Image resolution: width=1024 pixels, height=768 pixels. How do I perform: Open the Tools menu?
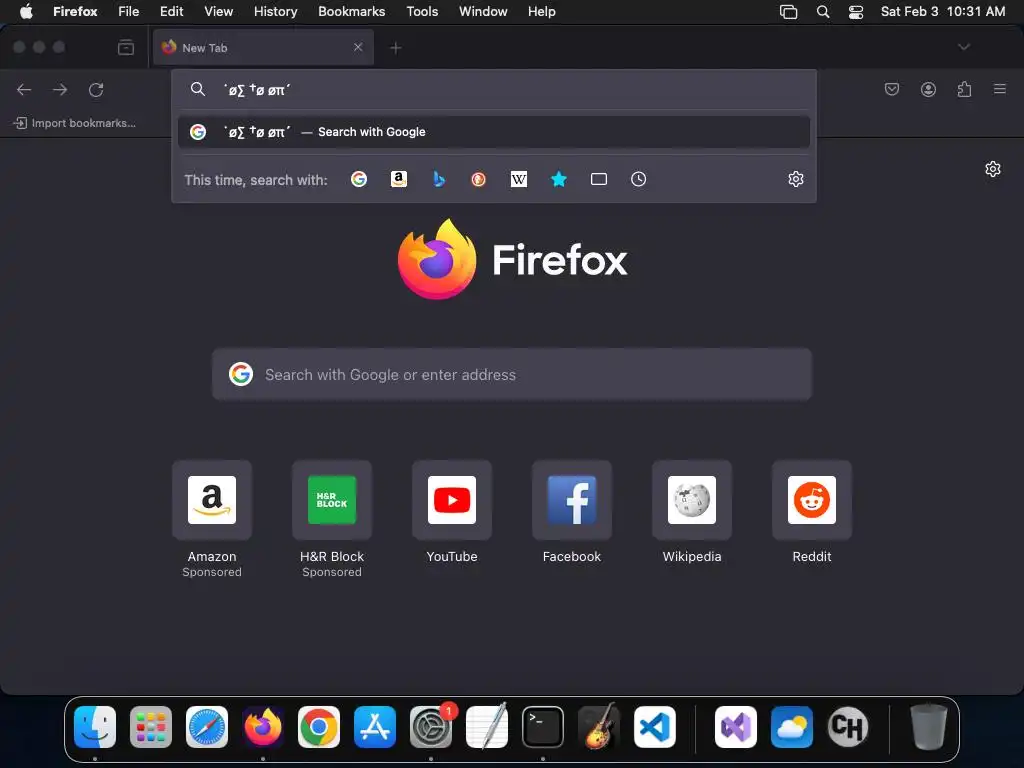(x=422, y=11)
